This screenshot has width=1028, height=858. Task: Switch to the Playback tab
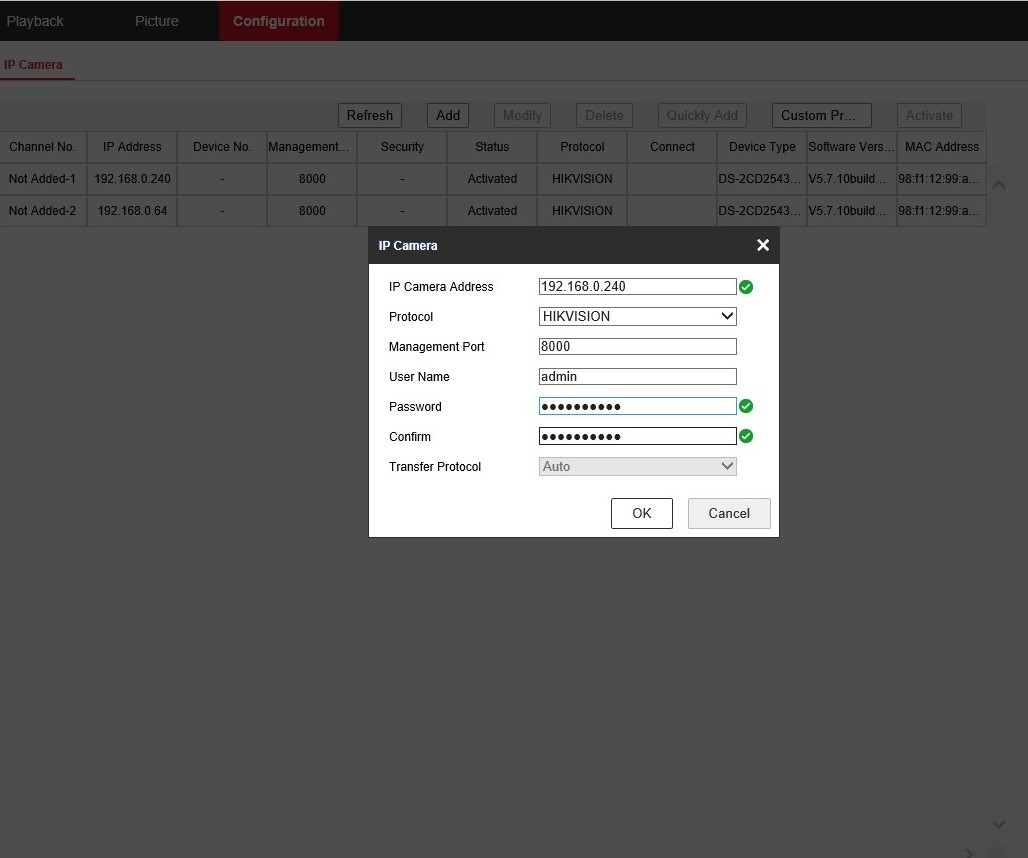35,21
